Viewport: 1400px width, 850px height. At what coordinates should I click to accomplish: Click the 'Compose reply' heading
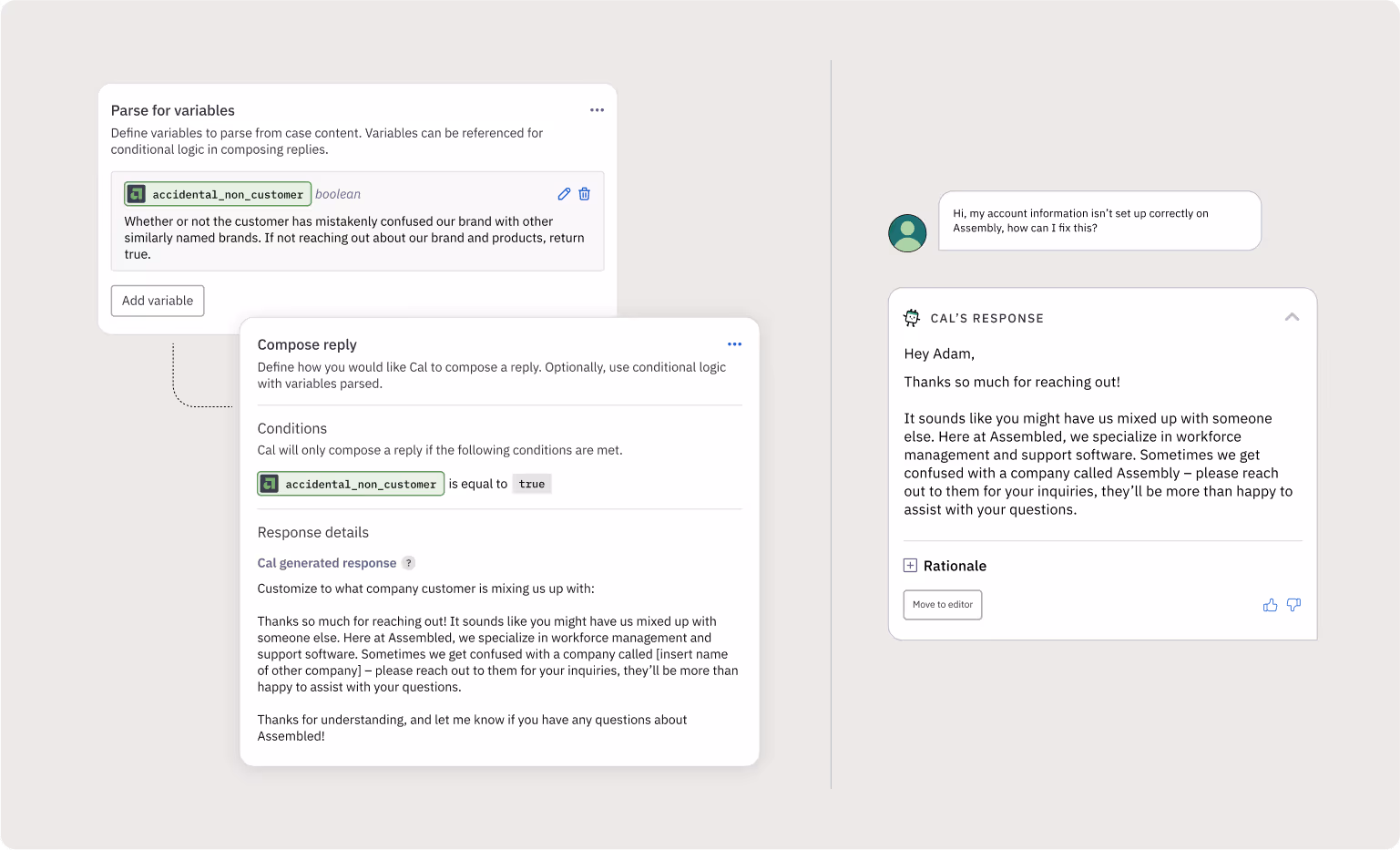pos(307,344)
